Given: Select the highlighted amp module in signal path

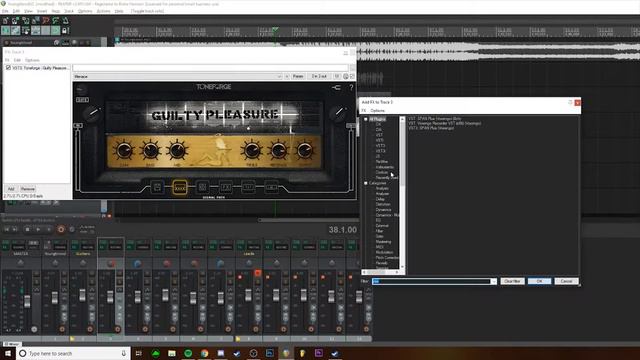Looking at the screenshot, I should point(180,187).
